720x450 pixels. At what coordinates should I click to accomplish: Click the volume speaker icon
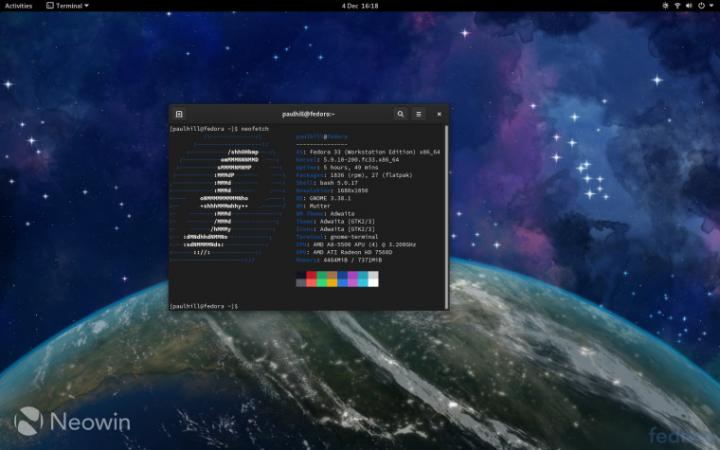(690, 6)
